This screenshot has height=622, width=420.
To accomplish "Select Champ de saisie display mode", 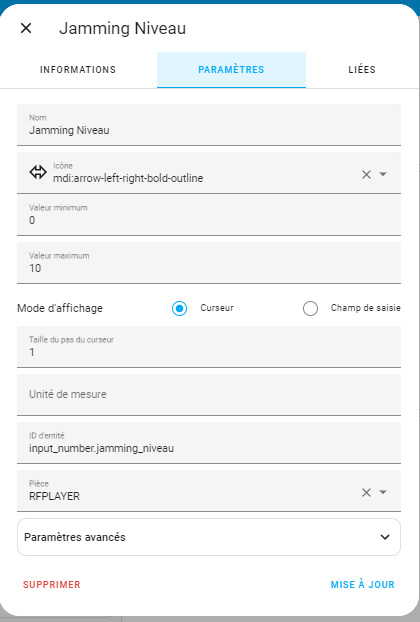I will [x=310, y=308].
